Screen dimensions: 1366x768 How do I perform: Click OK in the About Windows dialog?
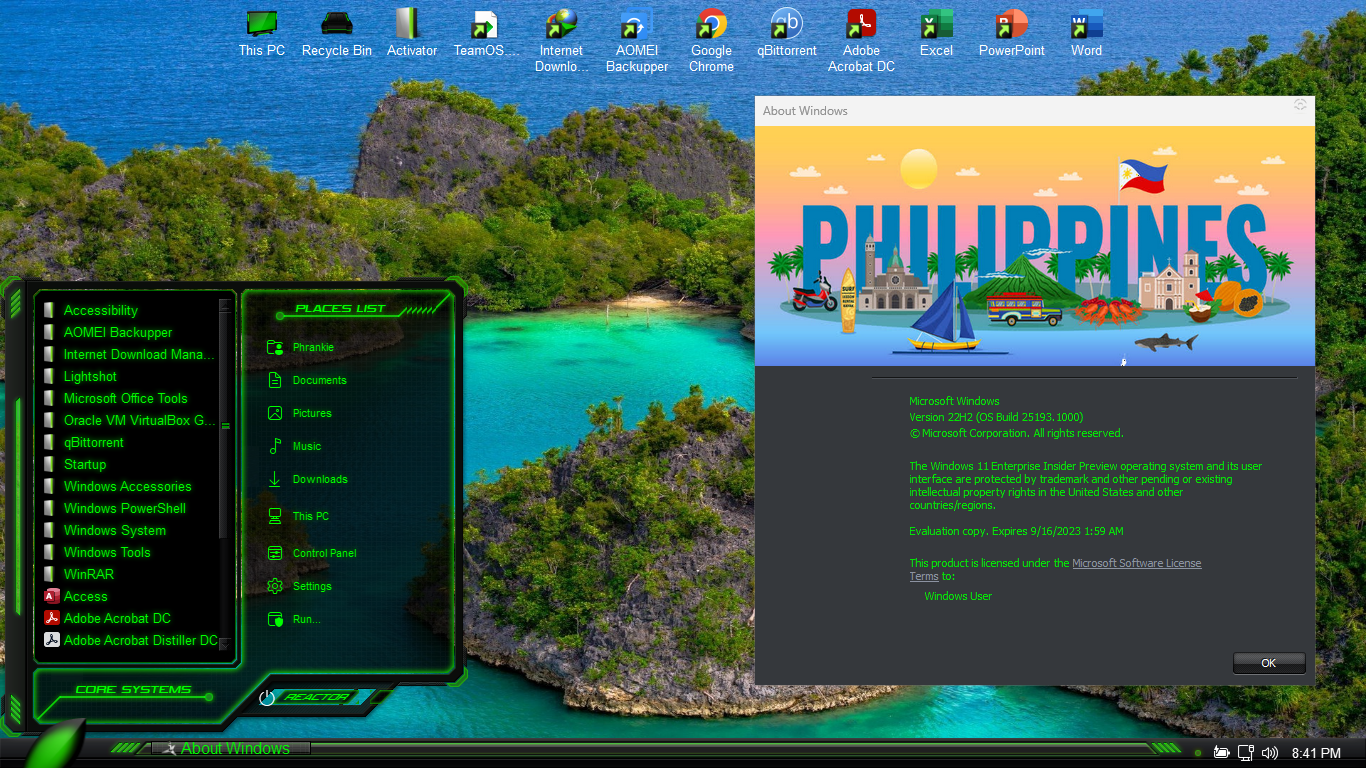point(1269,663)
